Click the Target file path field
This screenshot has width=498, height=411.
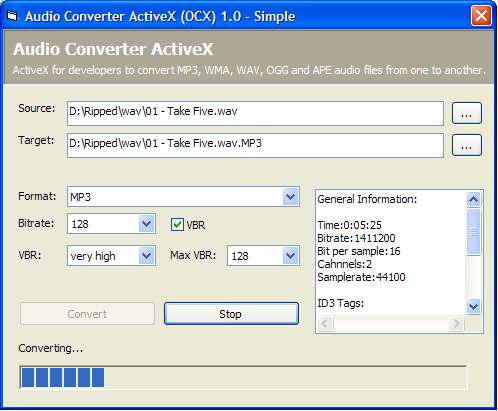pyautogui.click(x=255, y=145)
